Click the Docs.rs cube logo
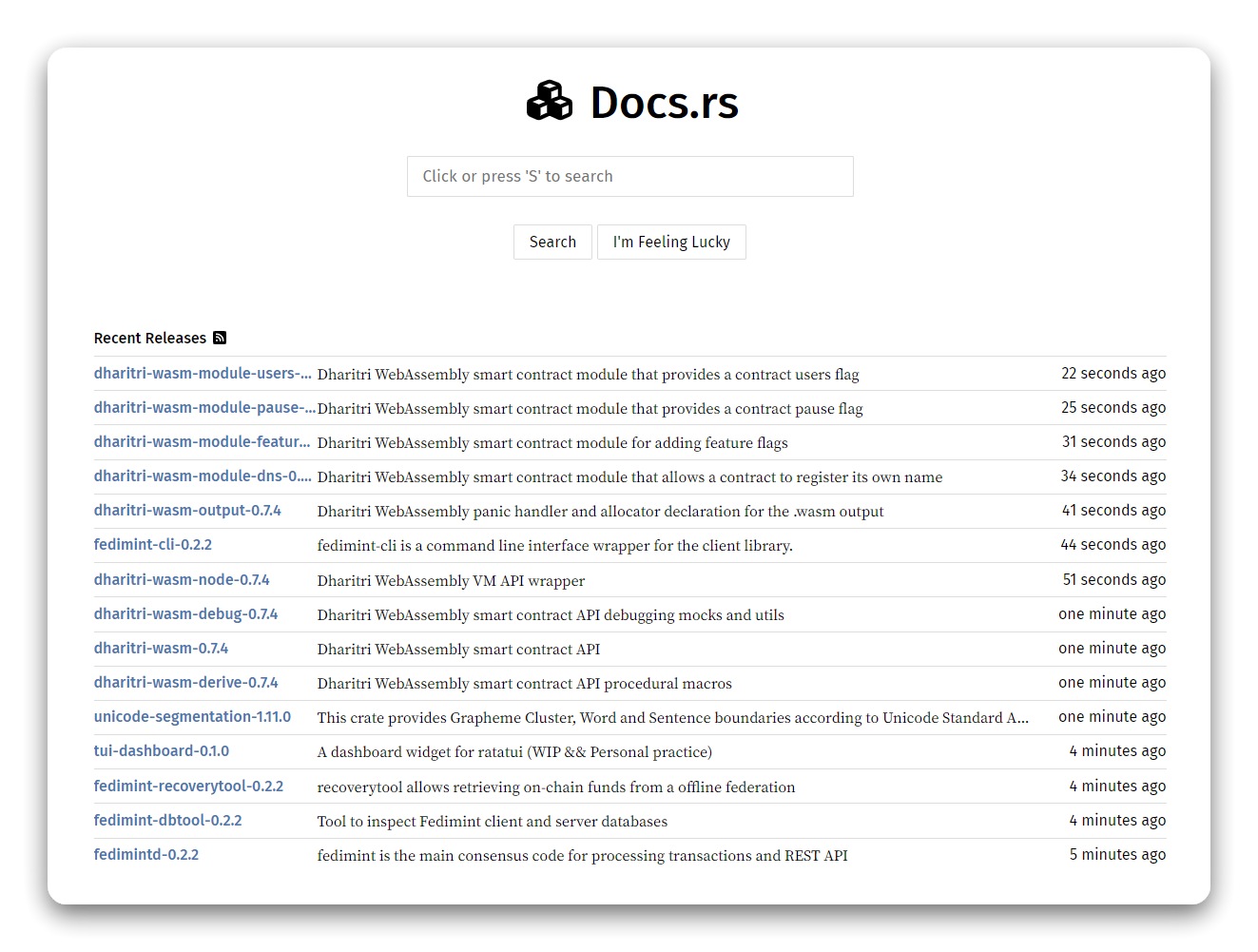The image size is (1258, 952). 549,100
